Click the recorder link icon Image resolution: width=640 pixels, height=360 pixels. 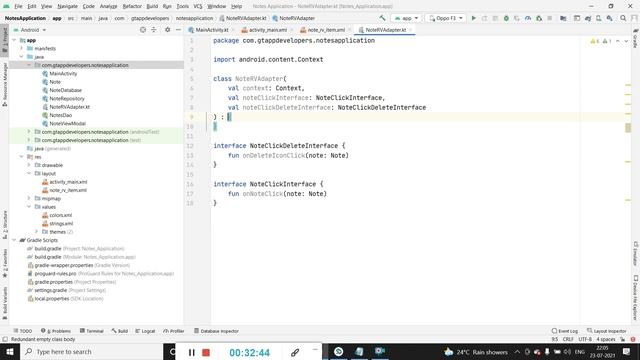[x=295, y=353]
